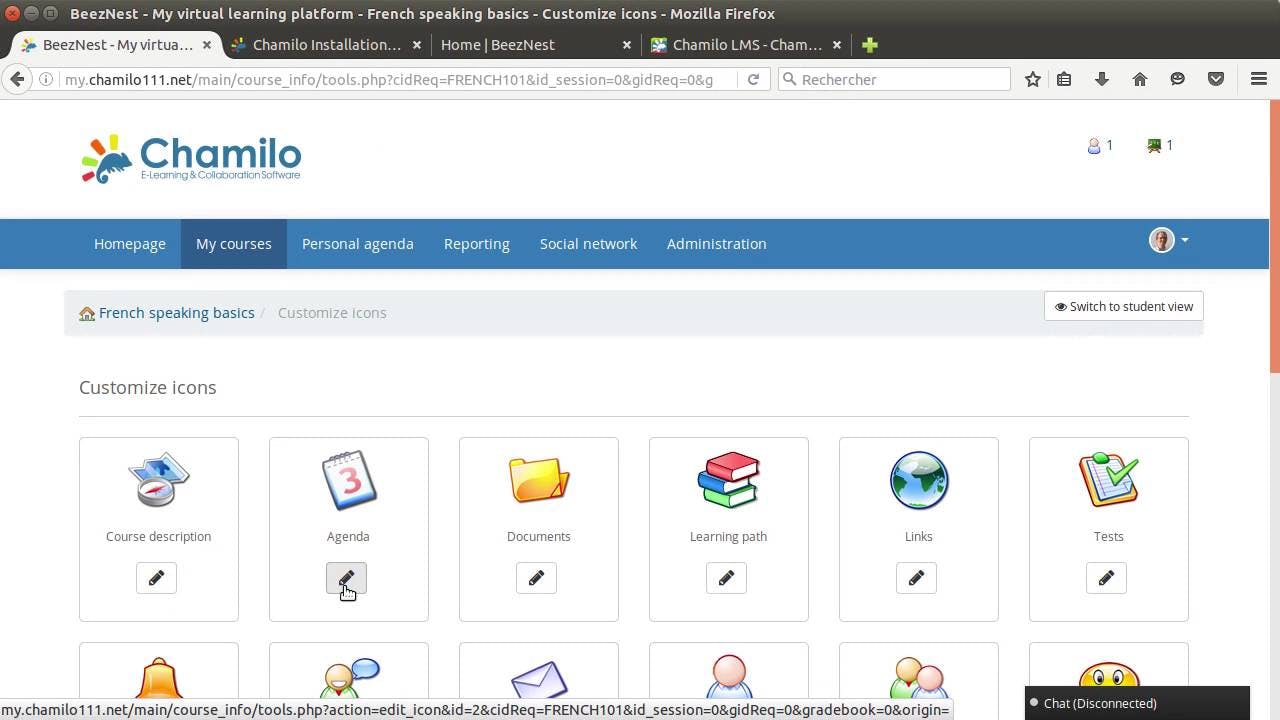
Task: Select the Administration menu item
Action: point(716,243)
